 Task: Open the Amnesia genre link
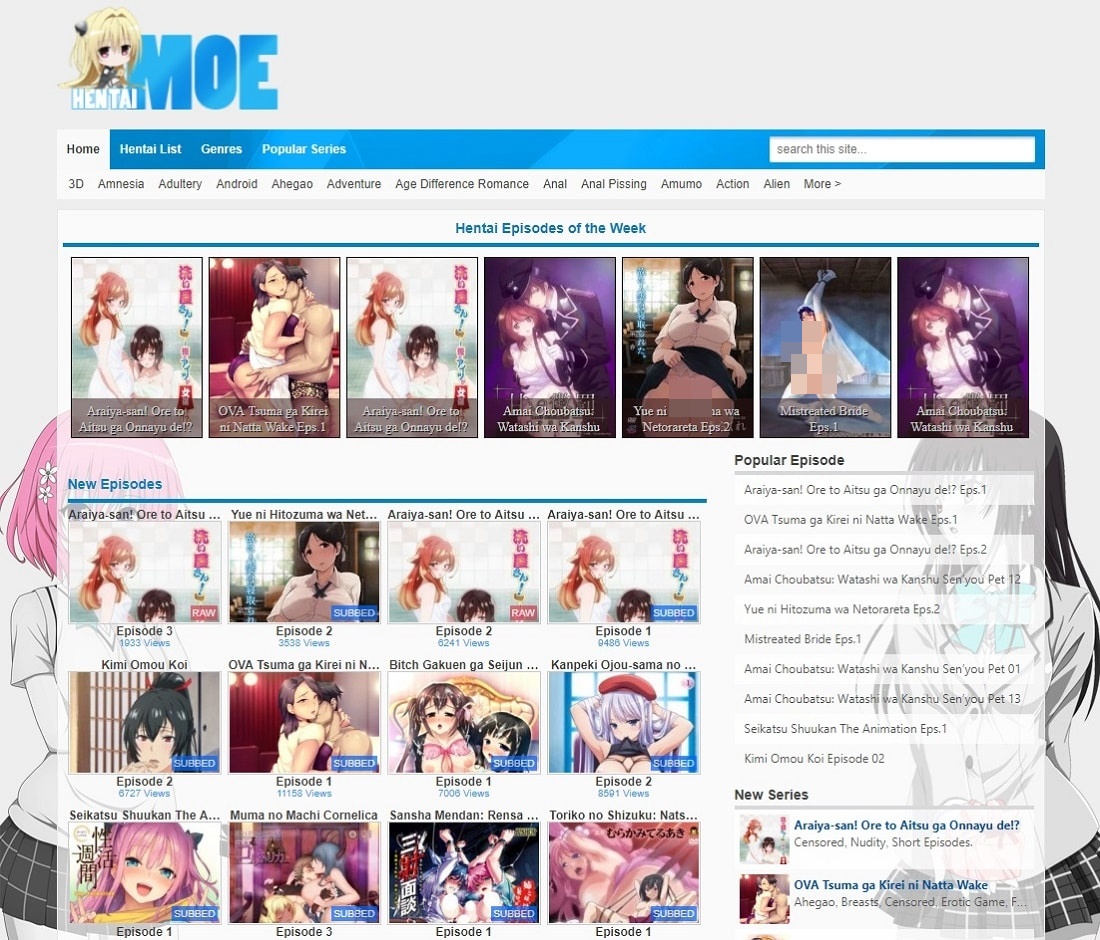tap(121, 184)
